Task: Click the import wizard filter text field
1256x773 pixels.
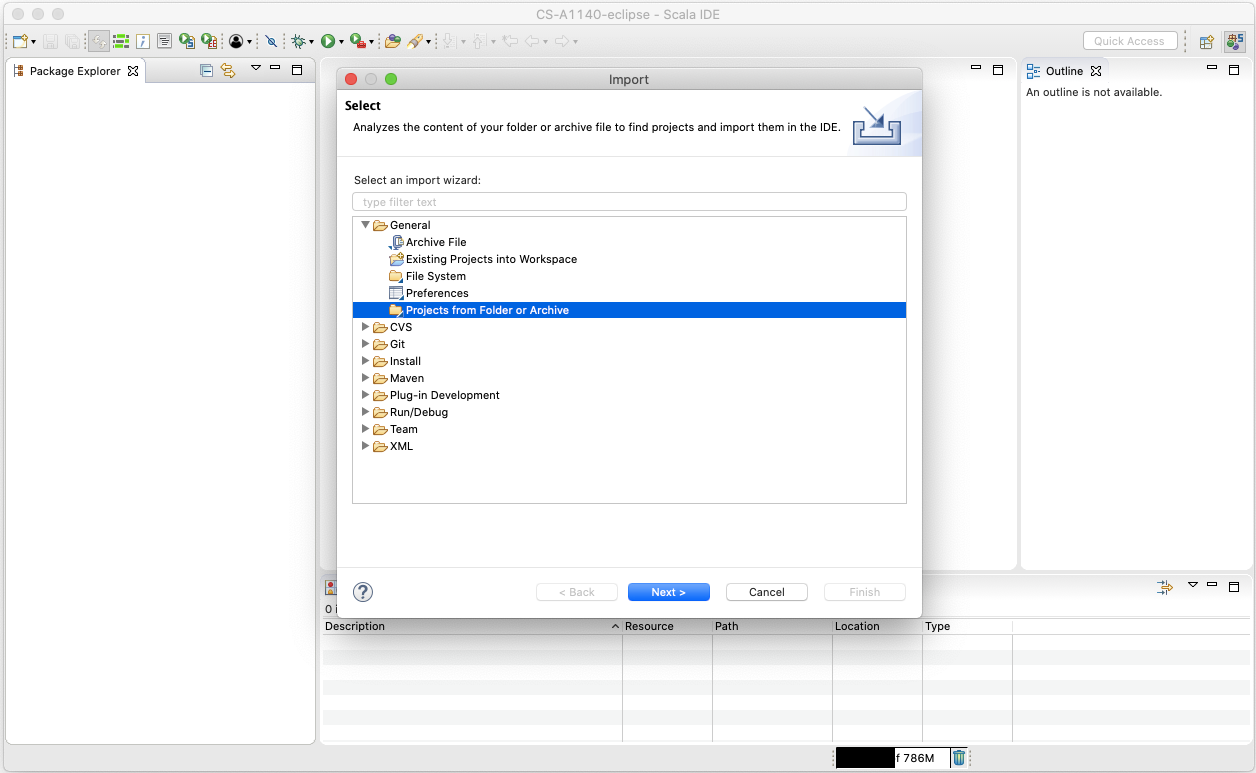Action: pyautogui.click(x=629, y=202)
